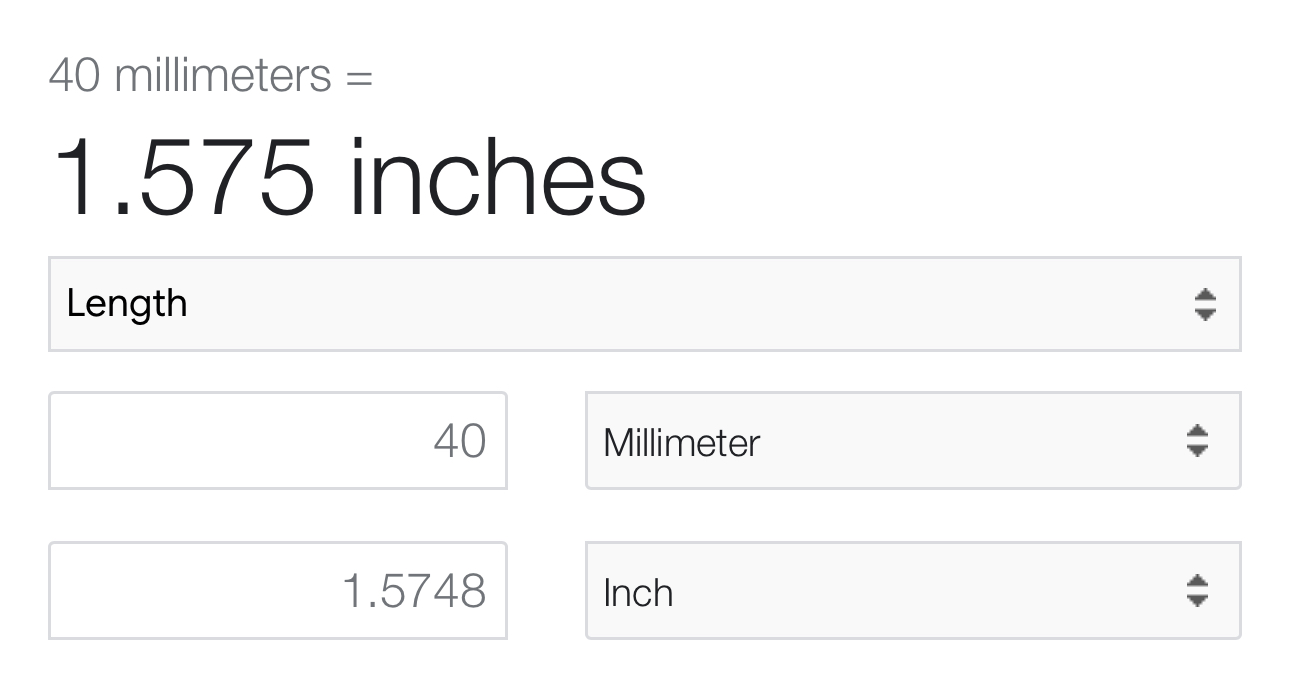Open the Length category dropdown
Image resolution: width=1290 pixels, height=695 pixels.
tap(645, 304)
